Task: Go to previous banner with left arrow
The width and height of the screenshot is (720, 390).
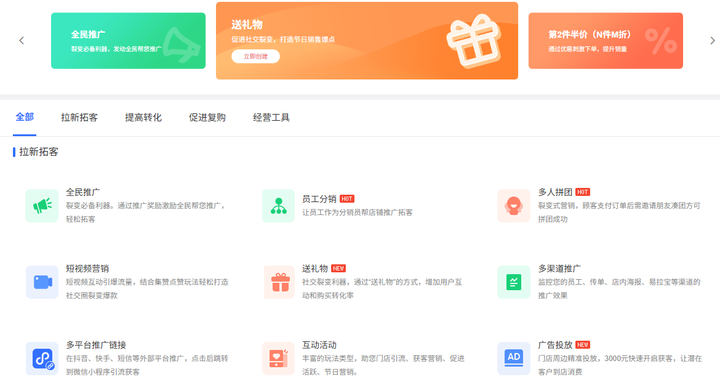Action: pos(22,40)
